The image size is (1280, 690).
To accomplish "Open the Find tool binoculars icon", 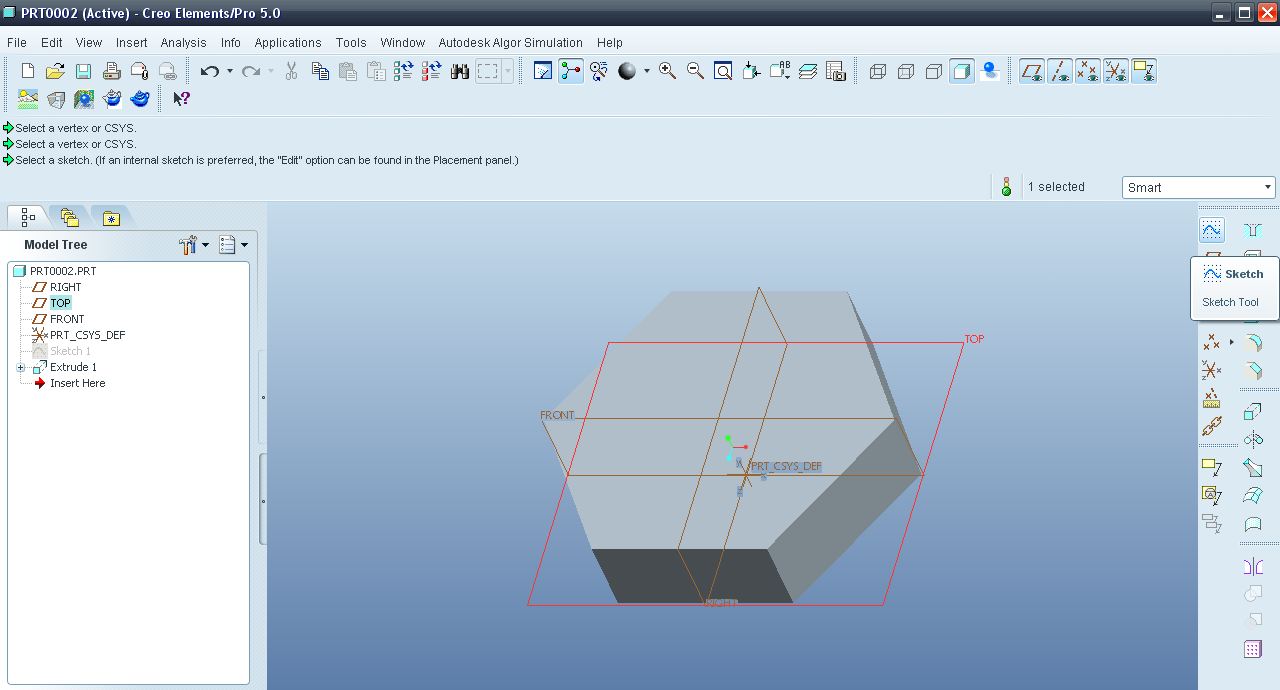I will pos(460,71).
